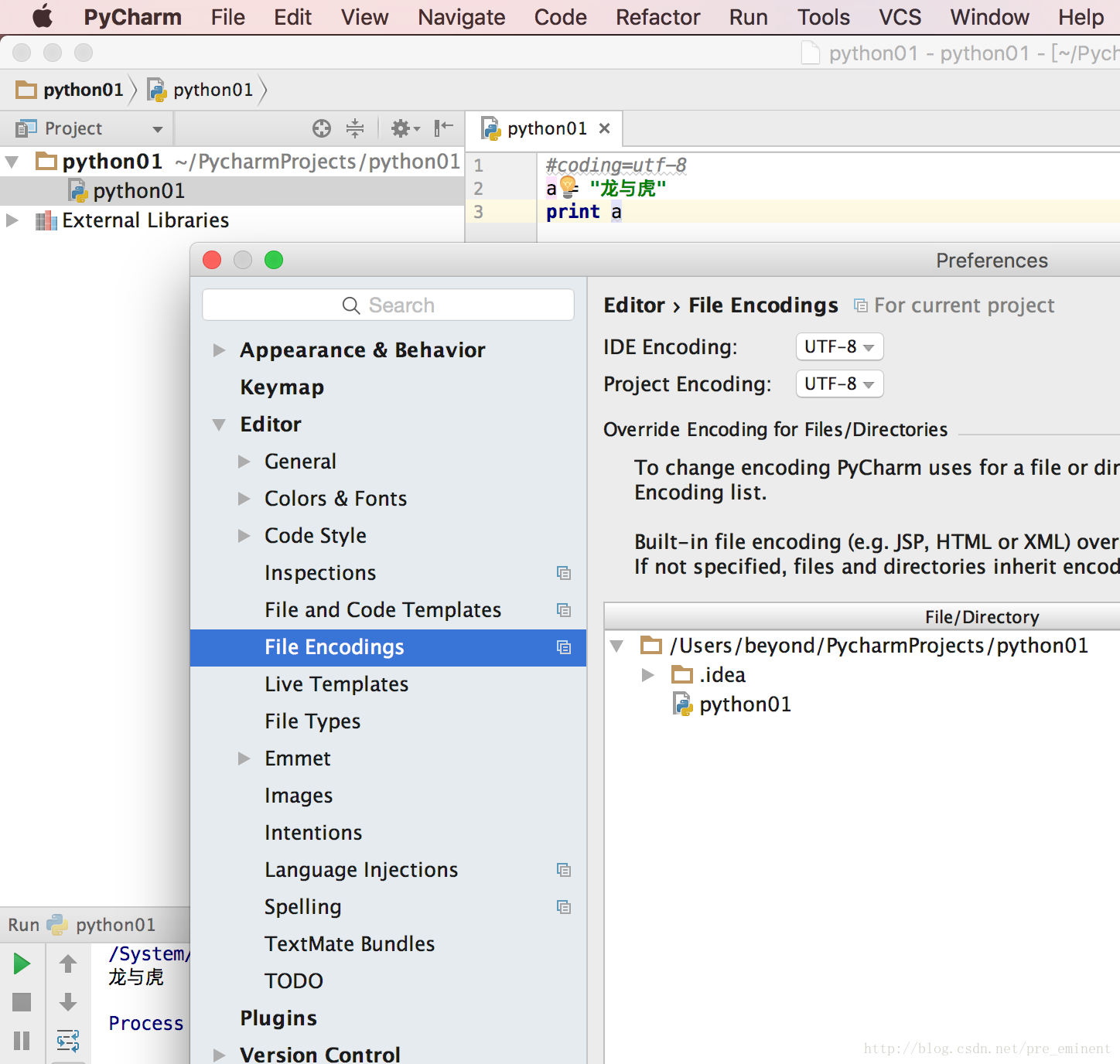This screenshot has width=1120, height=1064.
Task: Expand the Colors & Fonts node
Action: (244, 499)
